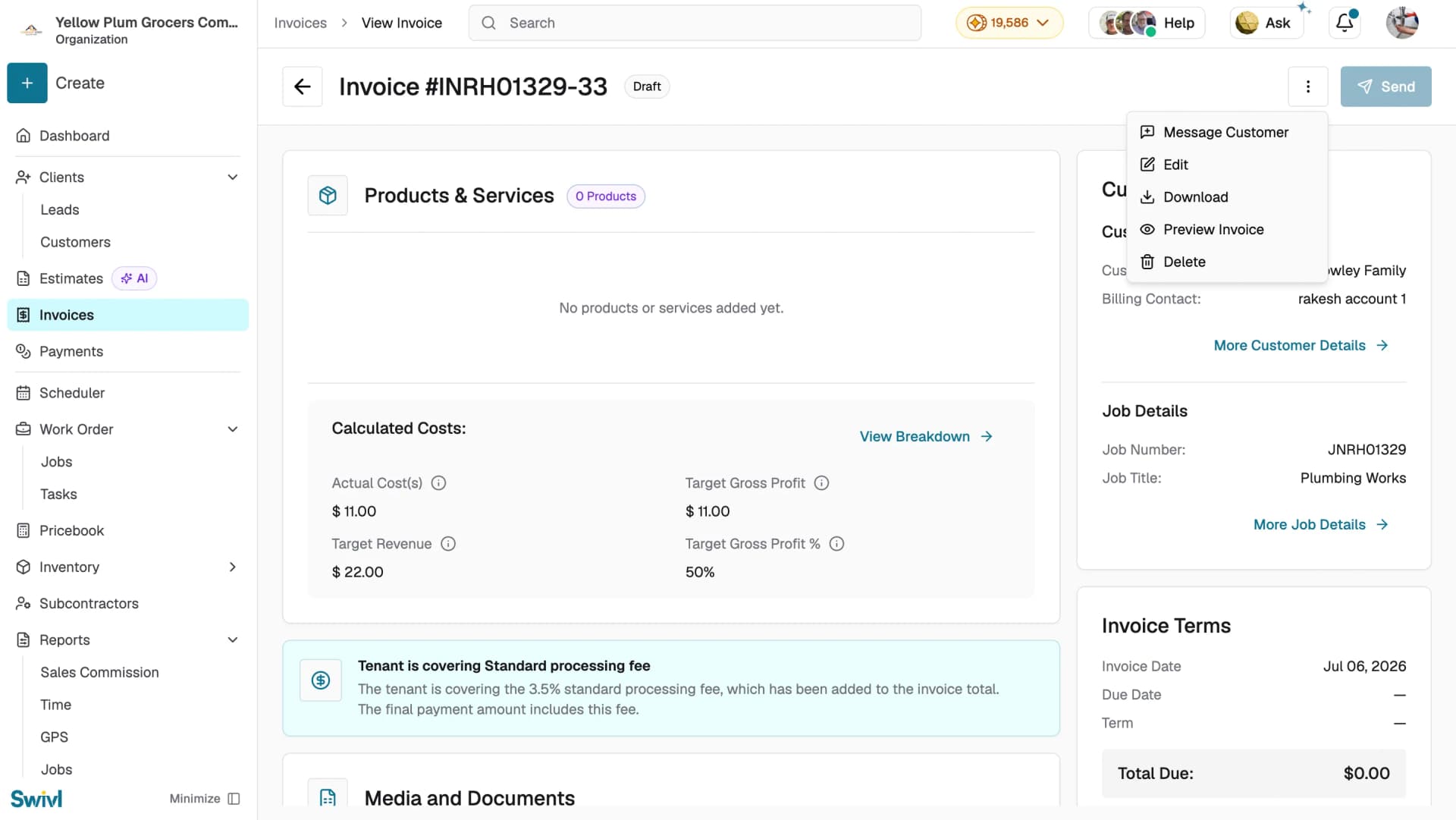
Task: Open Jobs under Work Order
Action: 56,462
